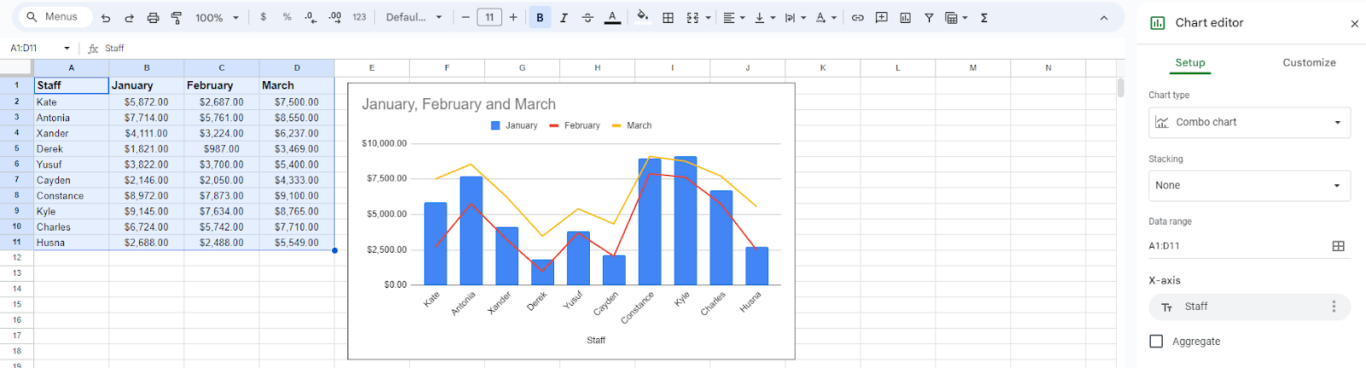
Task: Select the paint format tool
Action: [x=177, y=18]
